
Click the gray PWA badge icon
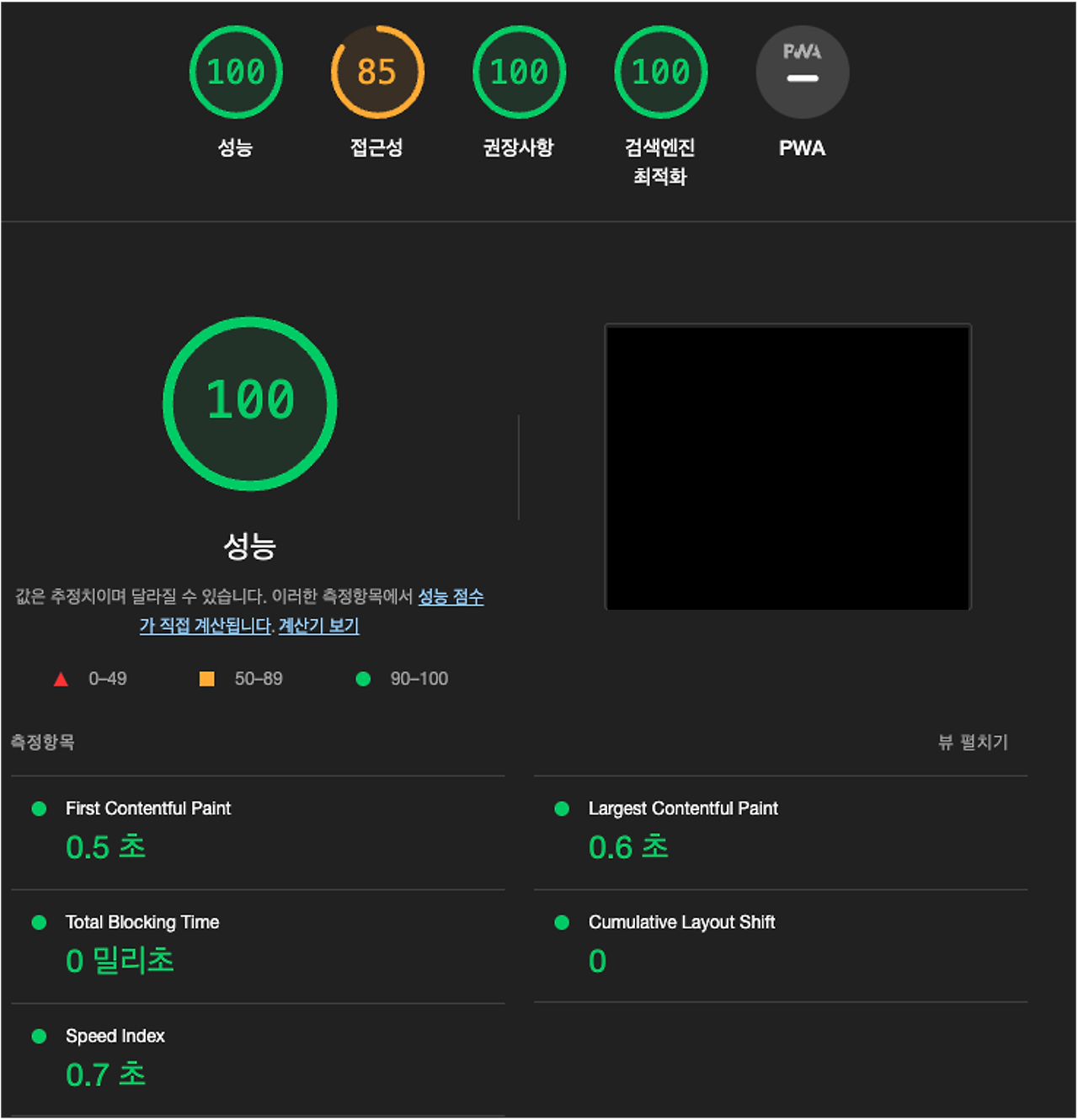click(x=802, y=72)
